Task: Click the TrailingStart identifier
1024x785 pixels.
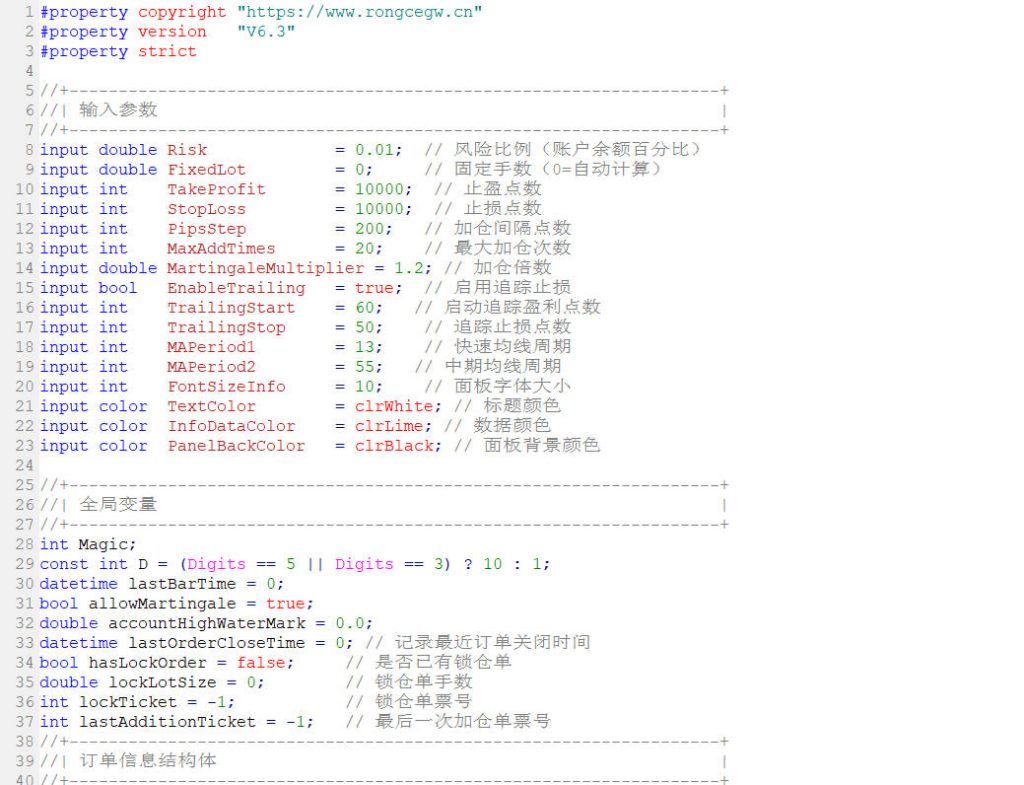Action: click(x=231, y=308)
